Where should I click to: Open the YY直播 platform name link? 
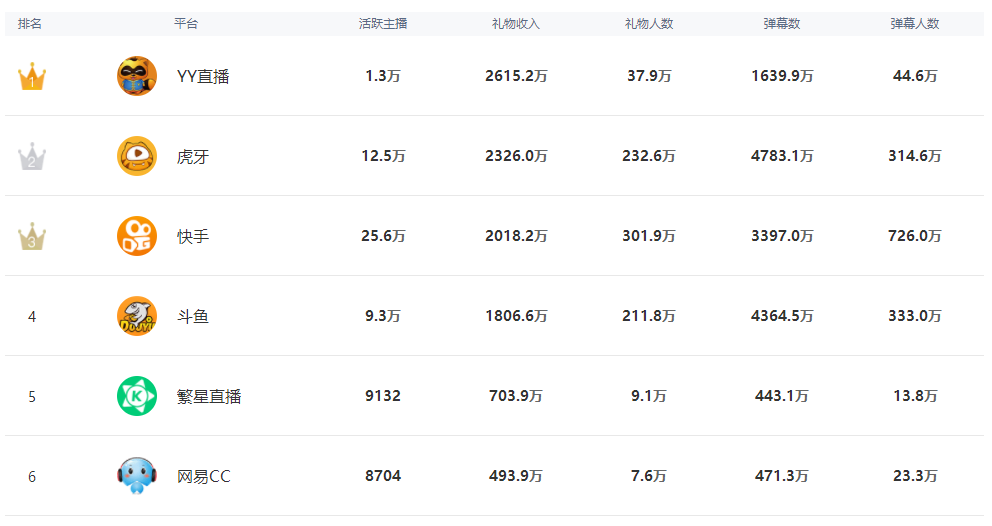coord(203,76)
